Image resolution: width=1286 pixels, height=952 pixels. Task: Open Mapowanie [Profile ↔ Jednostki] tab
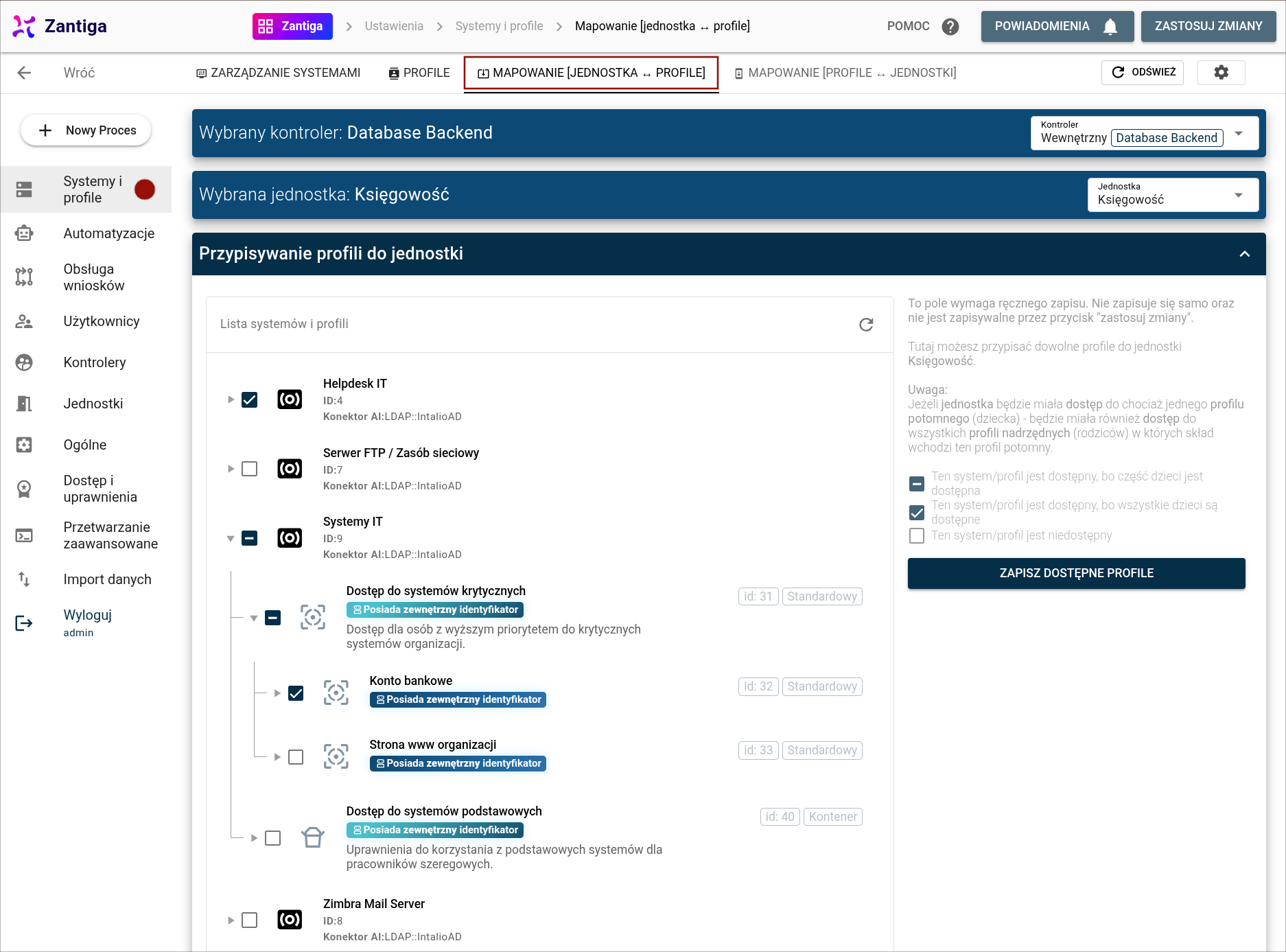pos(845,73)
